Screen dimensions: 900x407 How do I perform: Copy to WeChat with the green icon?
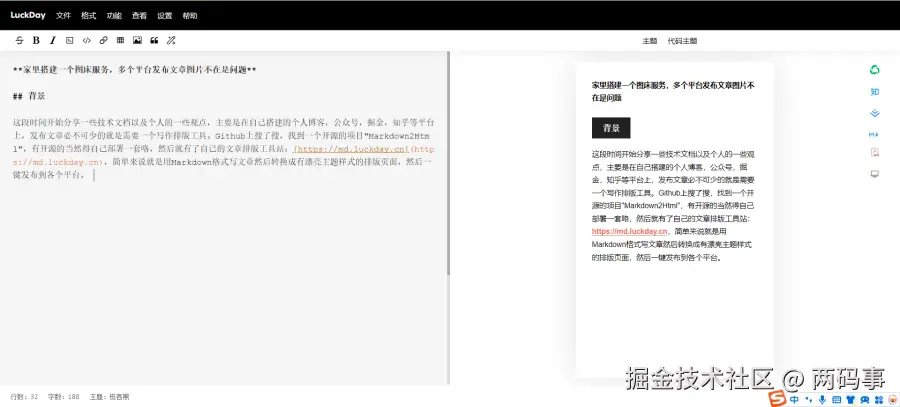point(875,70)
